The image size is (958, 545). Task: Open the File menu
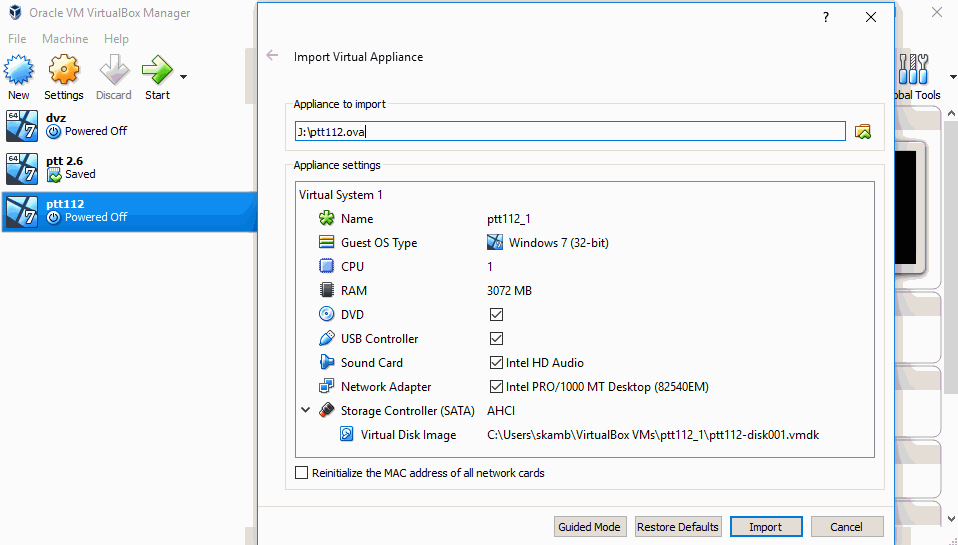pos(17,38)
